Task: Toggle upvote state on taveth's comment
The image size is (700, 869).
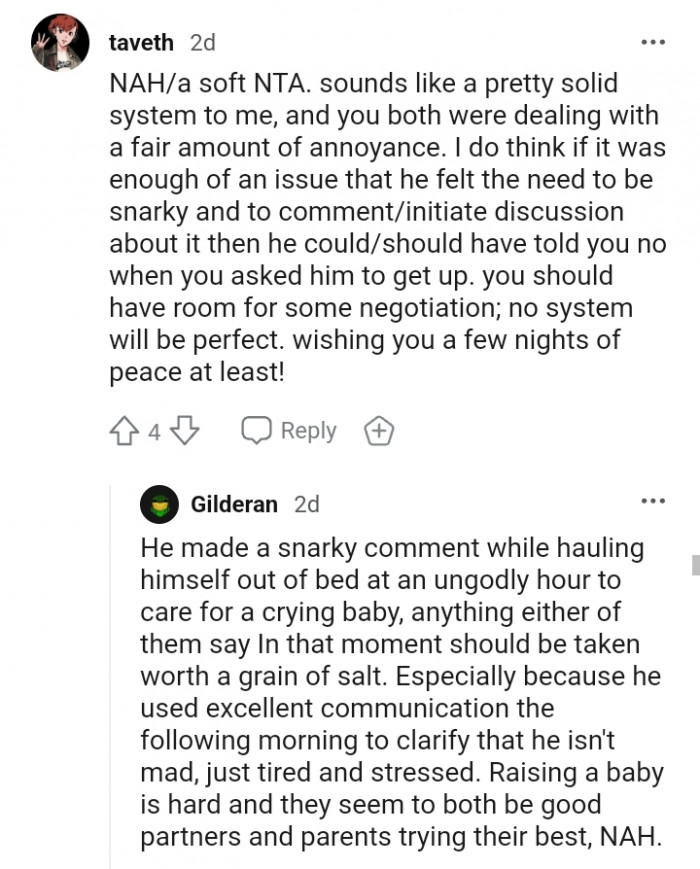Action: click(125, 430)
